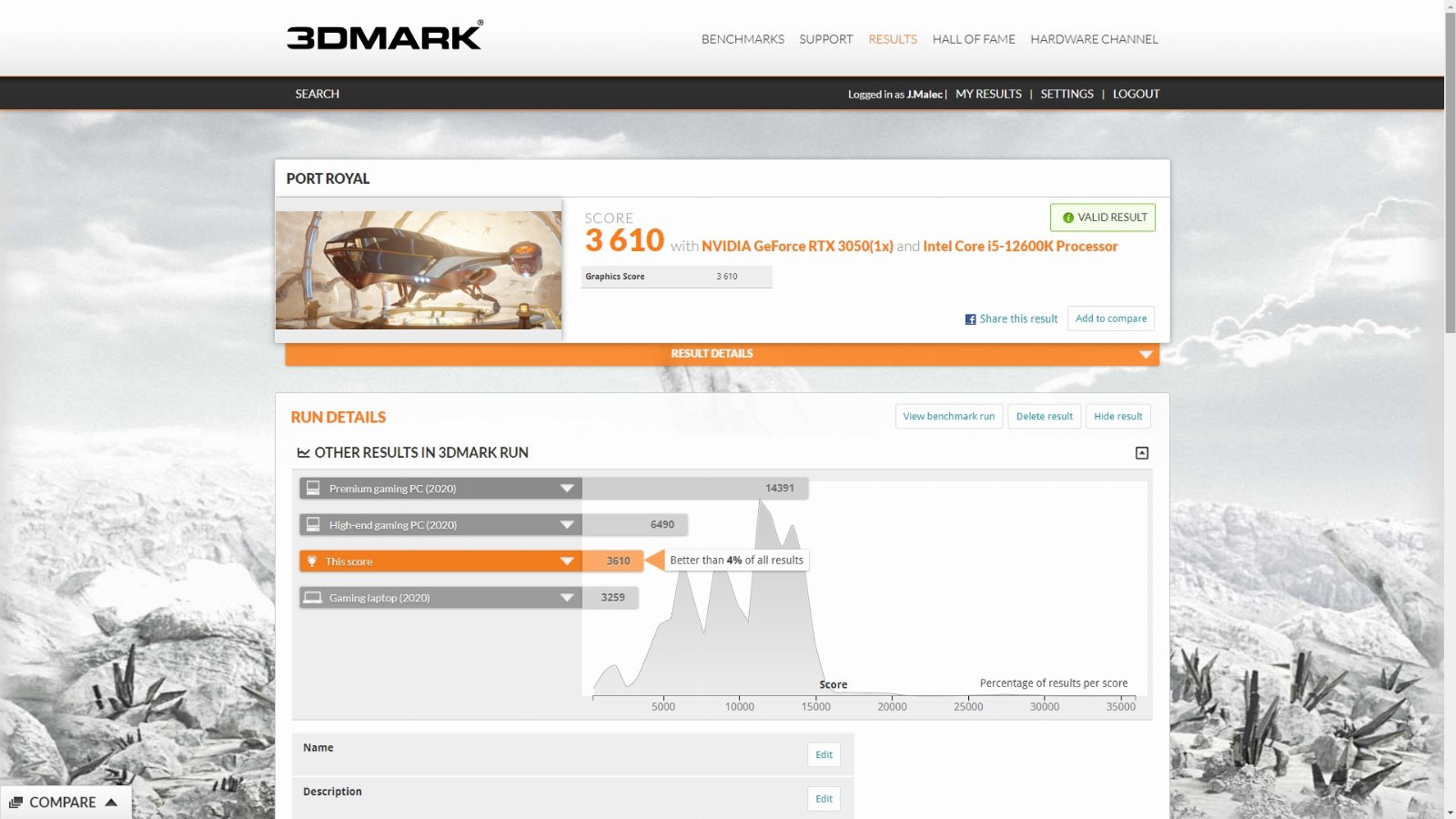Expand the Result Details orange bar
1456x819 pixels.
click(722, 354)
